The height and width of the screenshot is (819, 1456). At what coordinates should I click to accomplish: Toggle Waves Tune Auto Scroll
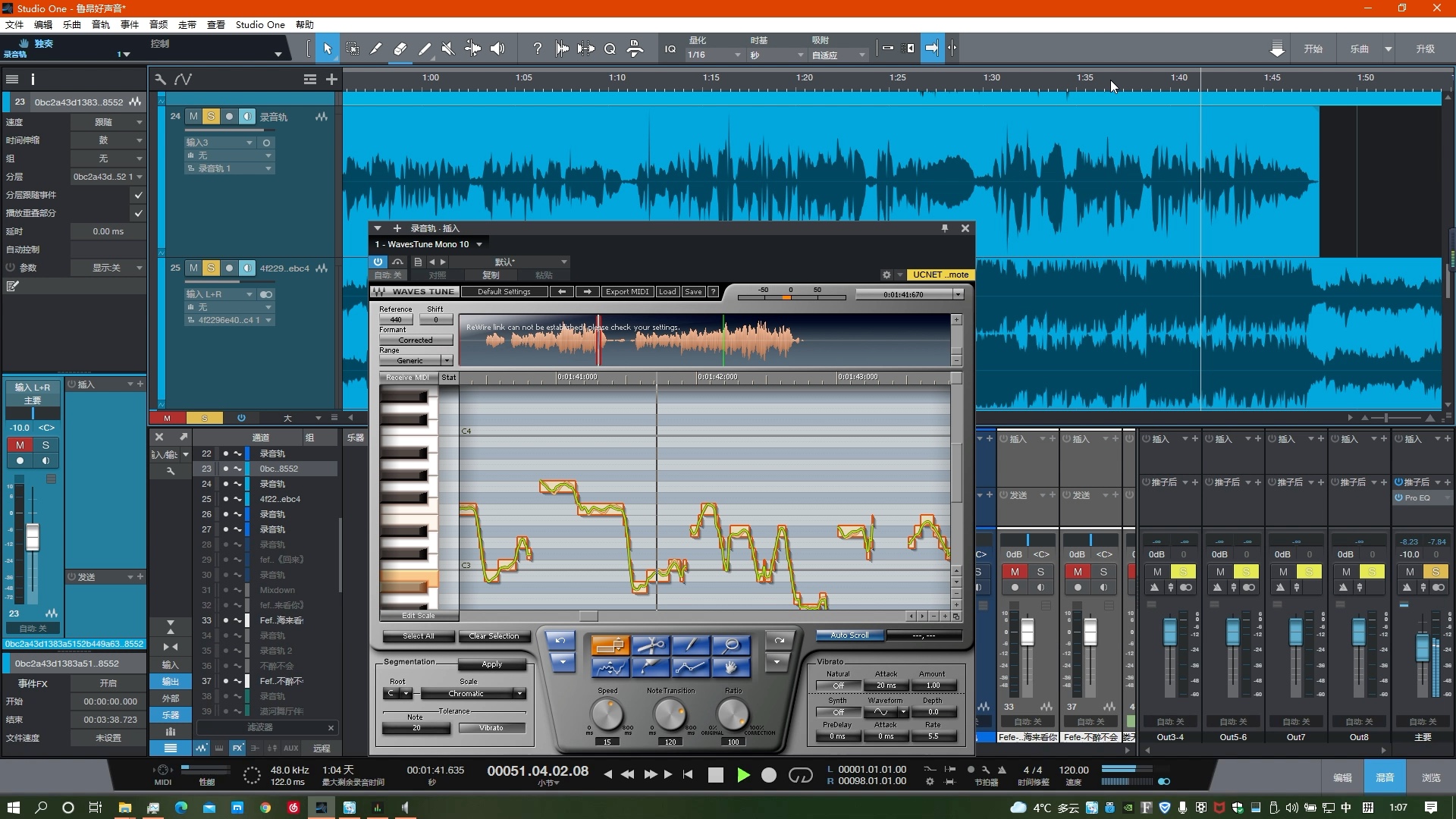(x=849, y=635)
